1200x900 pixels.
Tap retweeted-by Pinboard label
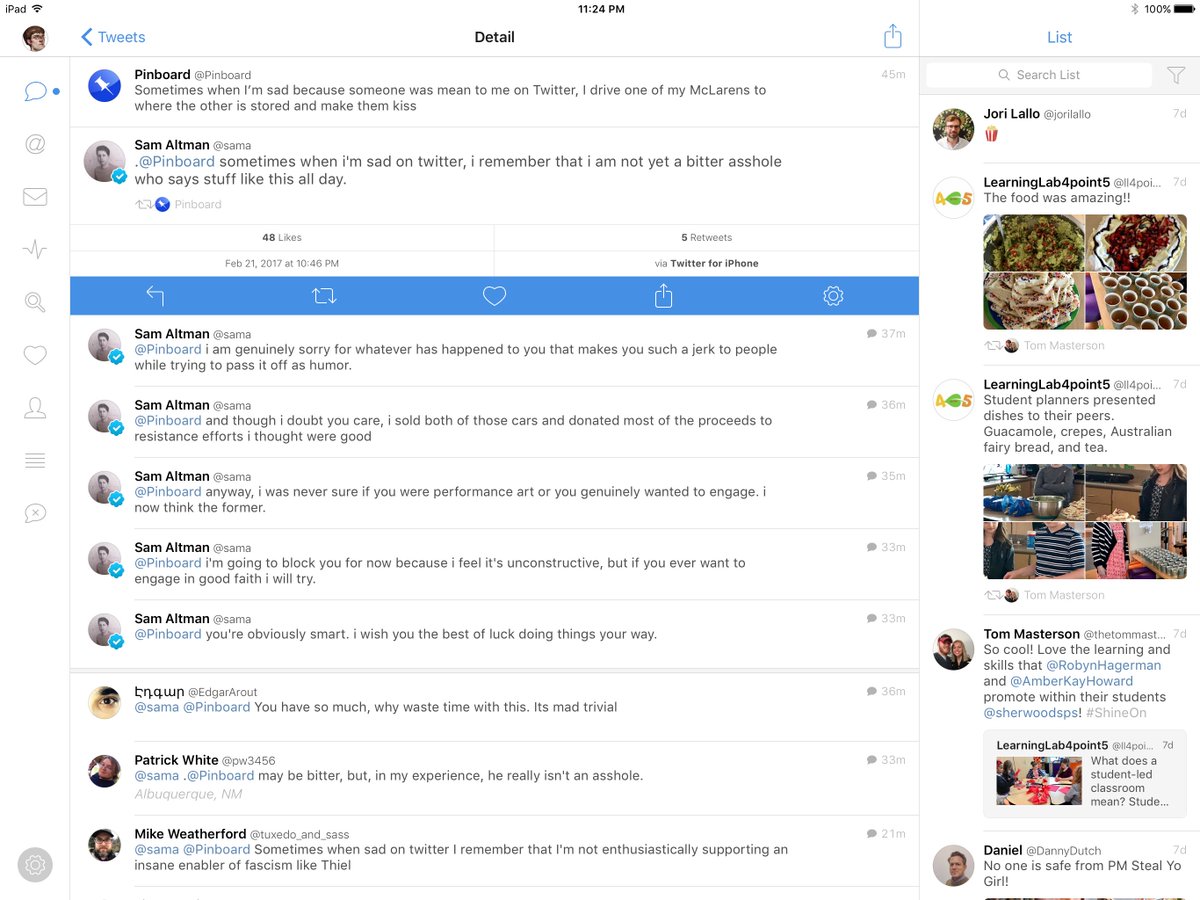click(179, 204)
